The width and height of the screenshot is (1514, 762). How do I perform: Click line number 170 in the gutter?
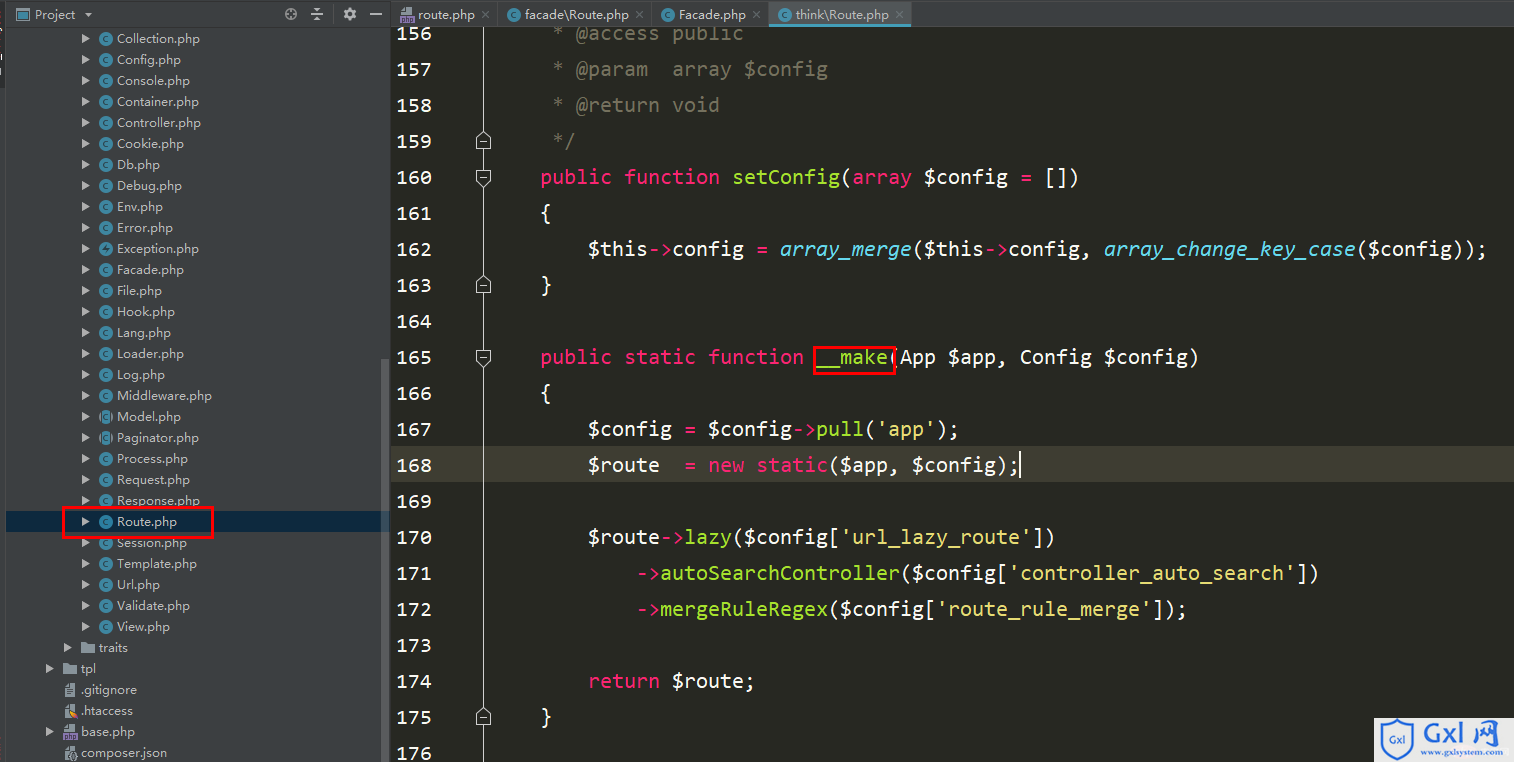[x=414, y=537]
